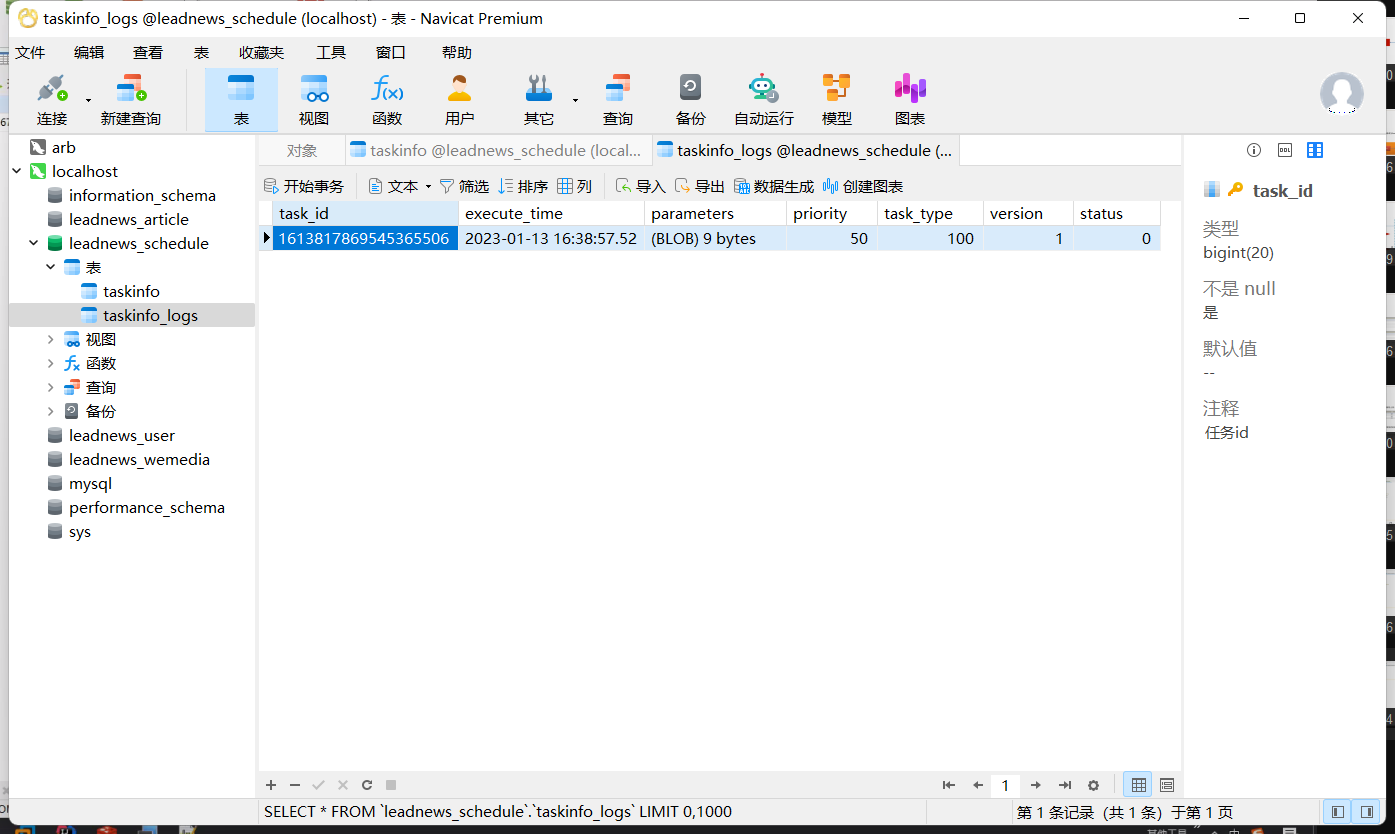Click the 排序 sort button
This screenshot has width=1395, height=834.
(x=523, y=186)
